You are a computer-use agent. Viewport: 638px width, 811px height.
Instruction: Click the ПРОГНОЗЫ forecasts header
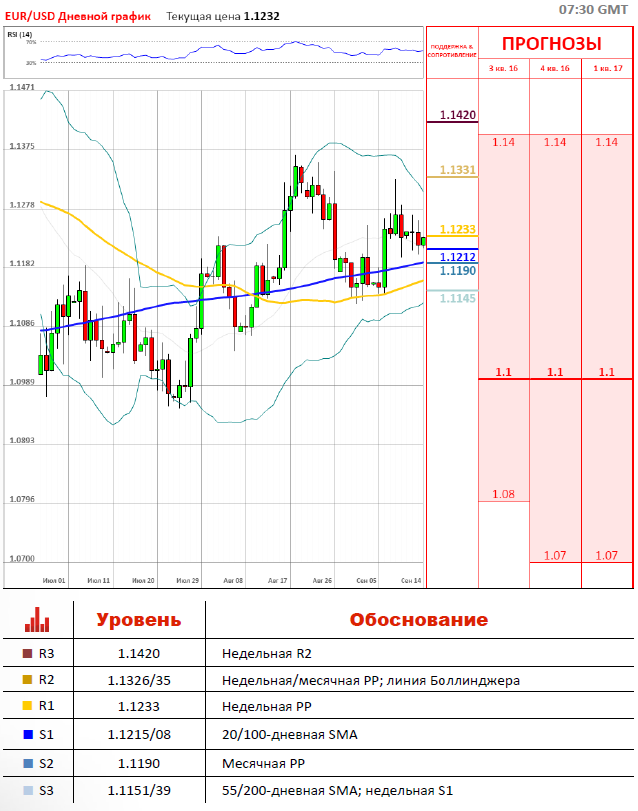click(552, 43)
